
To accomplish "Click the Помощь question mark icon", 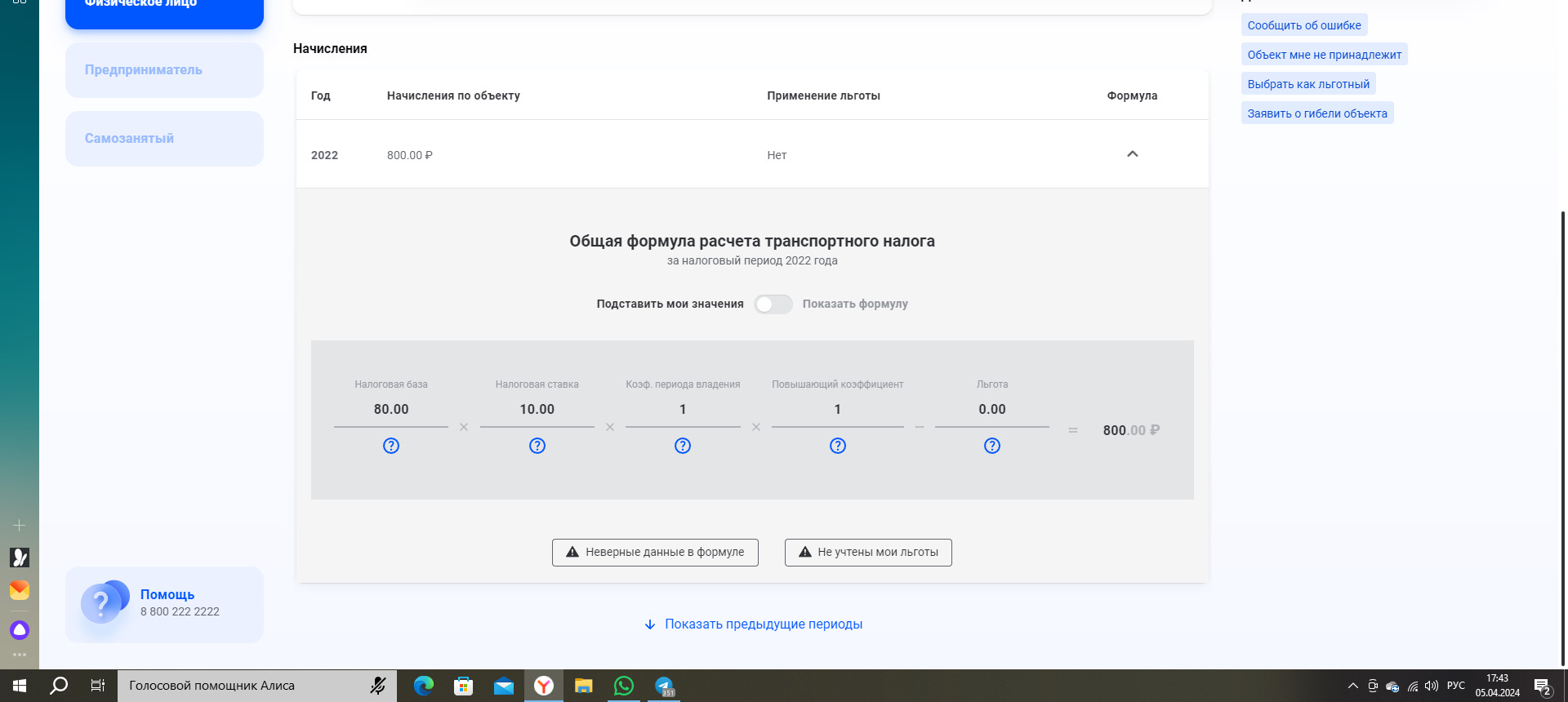I will (104, 603).
